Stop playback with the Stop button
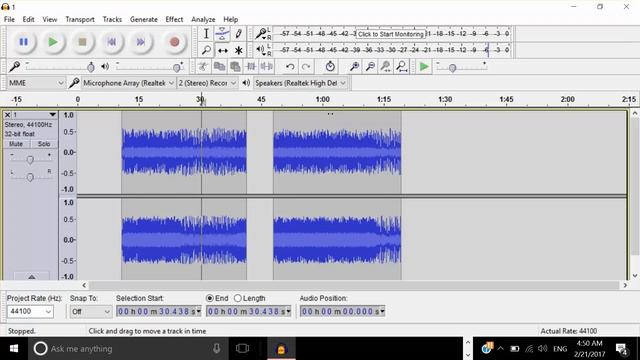640x360 pixels. 82,42
